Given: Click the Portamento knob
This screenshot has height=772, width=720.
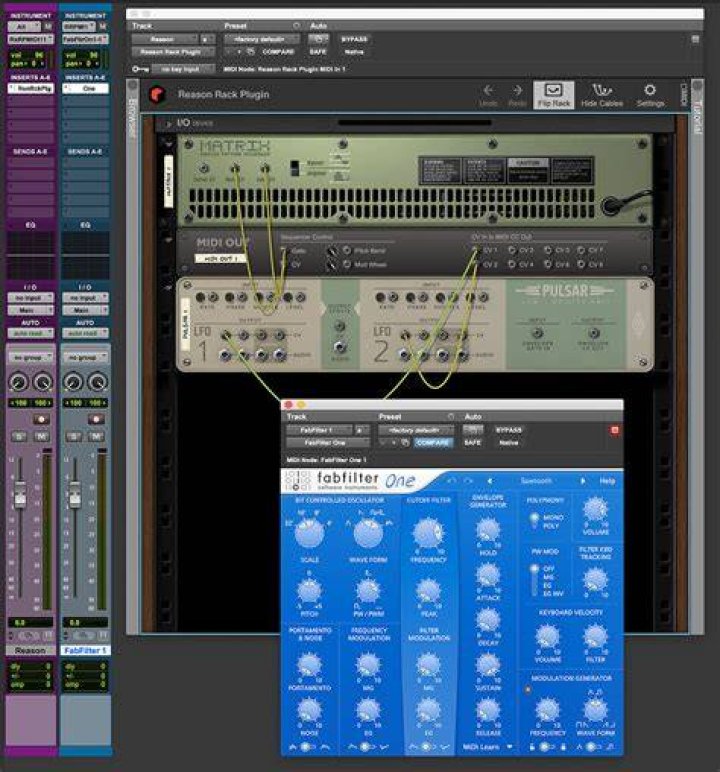Looking at the screenshot, I should click(309, 665).
